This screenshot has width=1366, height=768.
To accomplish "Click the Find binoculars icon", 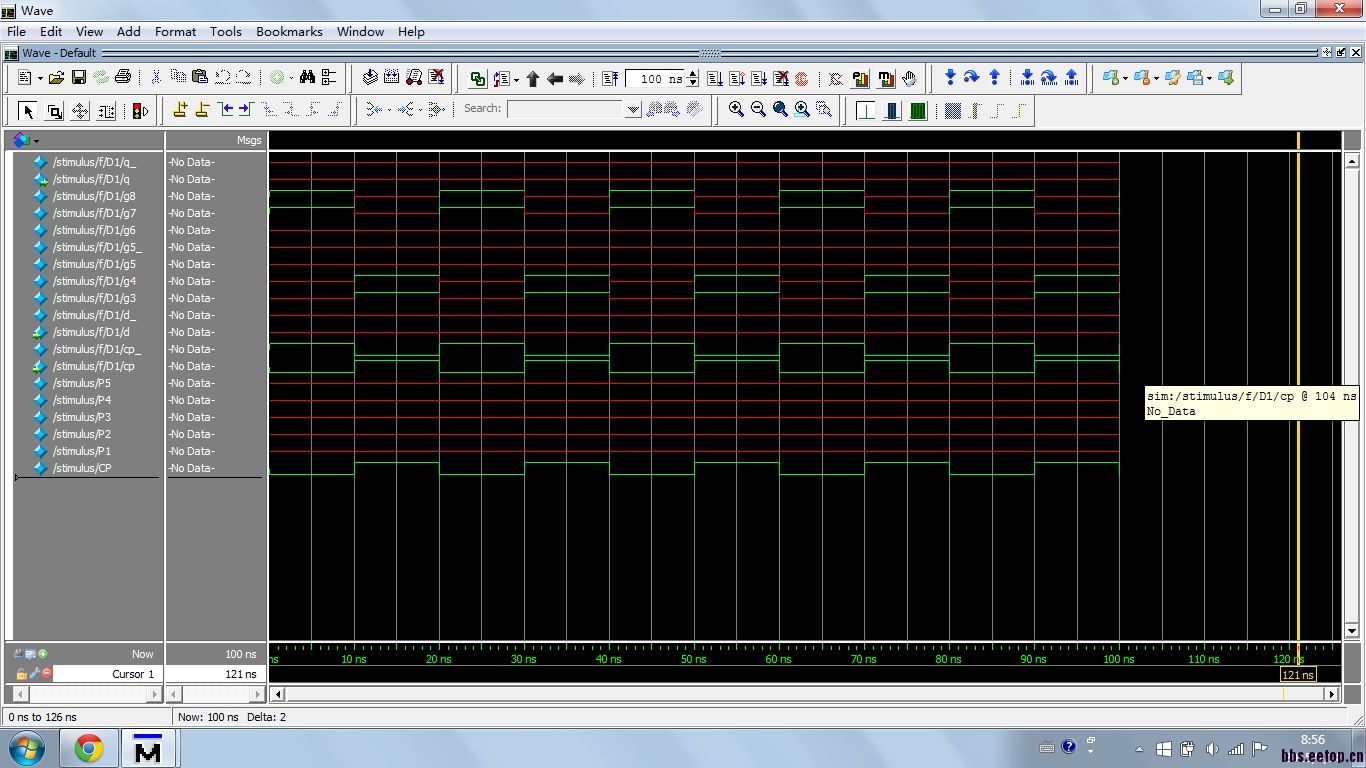I will click(x=307, y=78).
